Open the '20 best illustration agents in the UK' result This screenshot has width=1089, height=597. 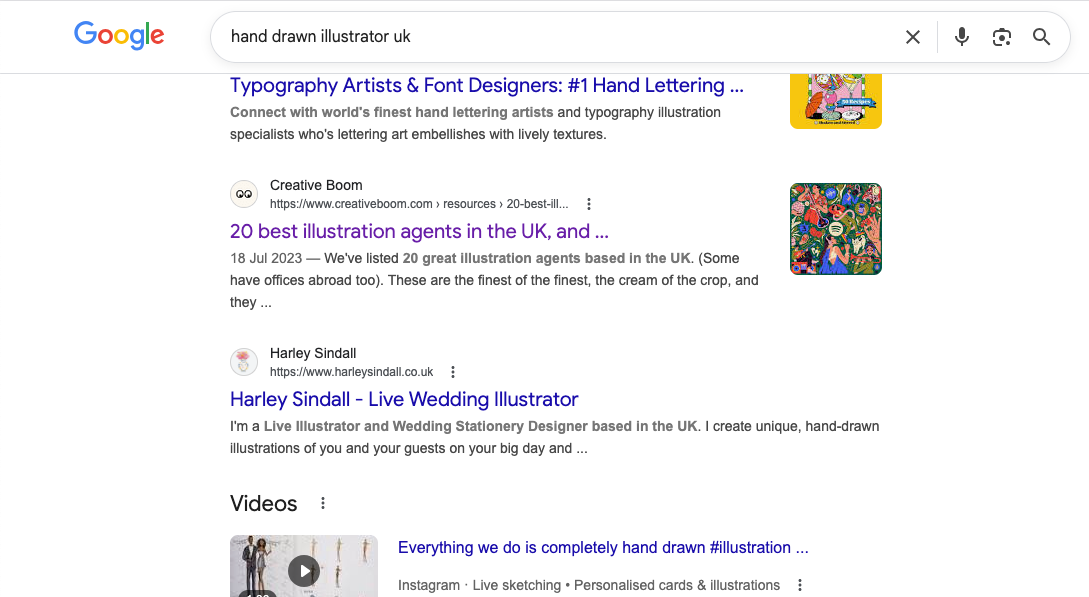tap(418, 231)
